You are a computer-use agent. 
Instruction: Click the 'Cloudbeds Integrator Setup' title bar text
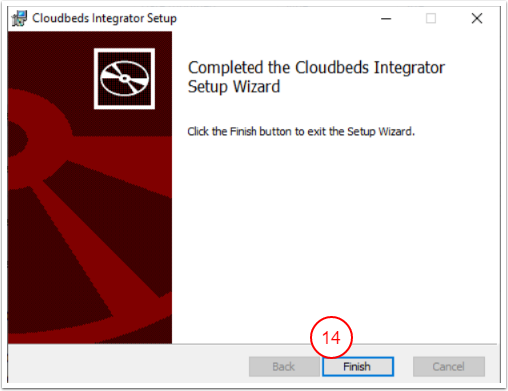[x=104, y=18]
